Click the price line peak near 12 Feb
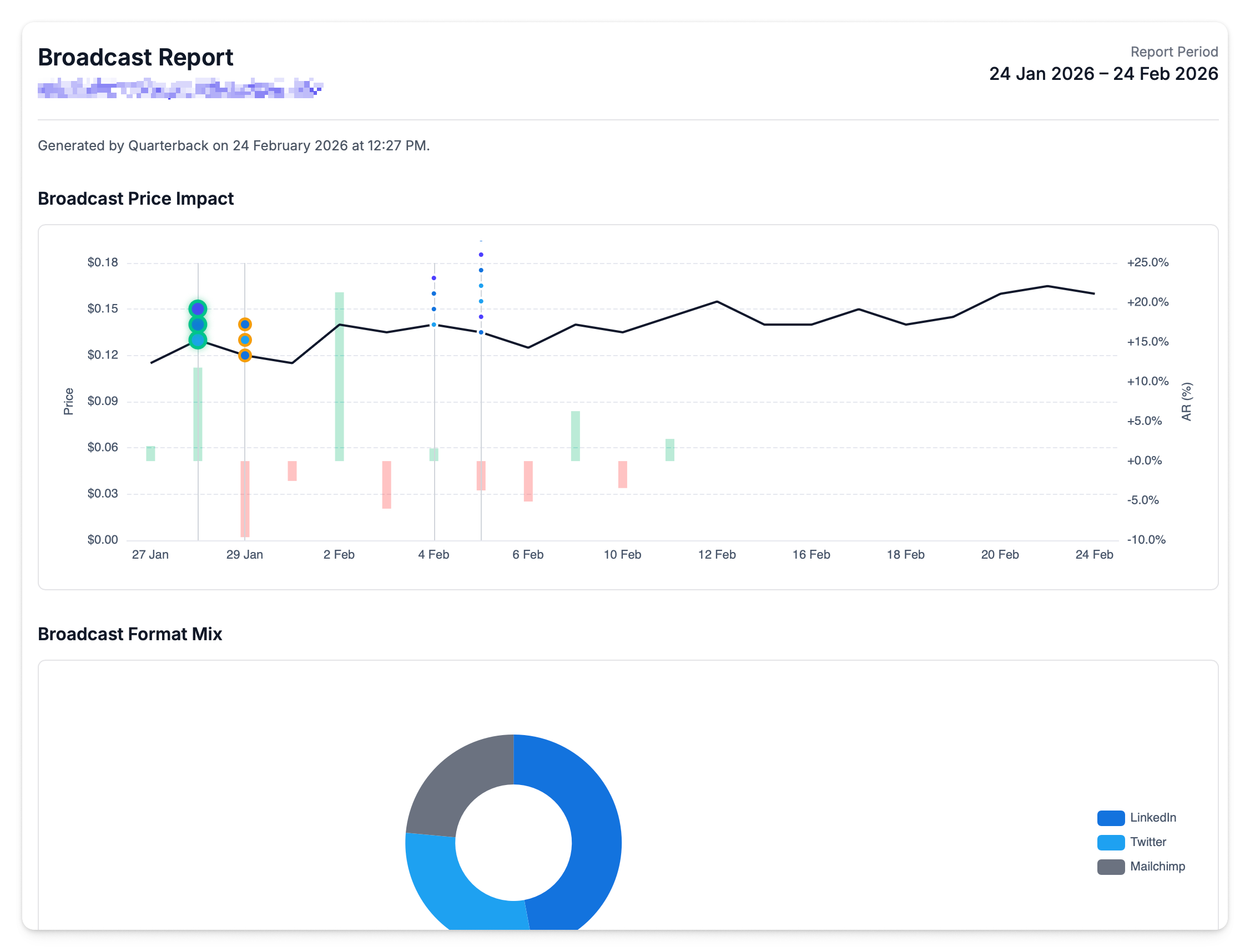This screenshot has width=1250, height=952. pos(717,301)
